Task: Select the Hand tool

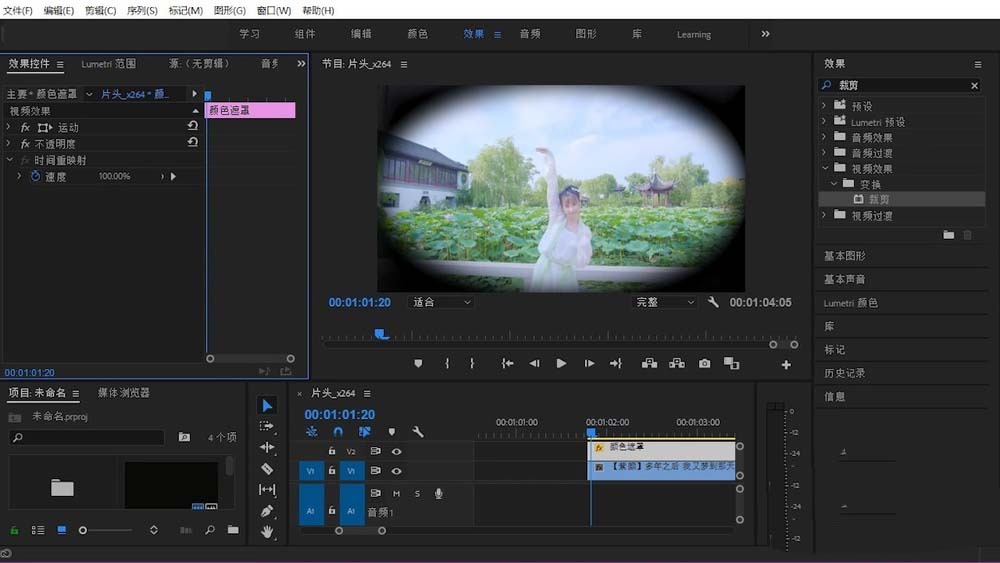Action: point(267,531)
